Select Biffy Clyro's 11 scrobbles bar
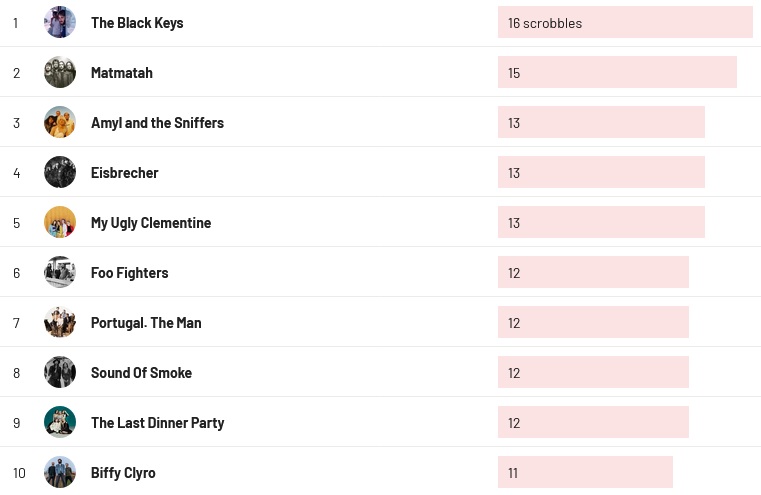Viewport: 761px width, 495px height. click(585, 472)
